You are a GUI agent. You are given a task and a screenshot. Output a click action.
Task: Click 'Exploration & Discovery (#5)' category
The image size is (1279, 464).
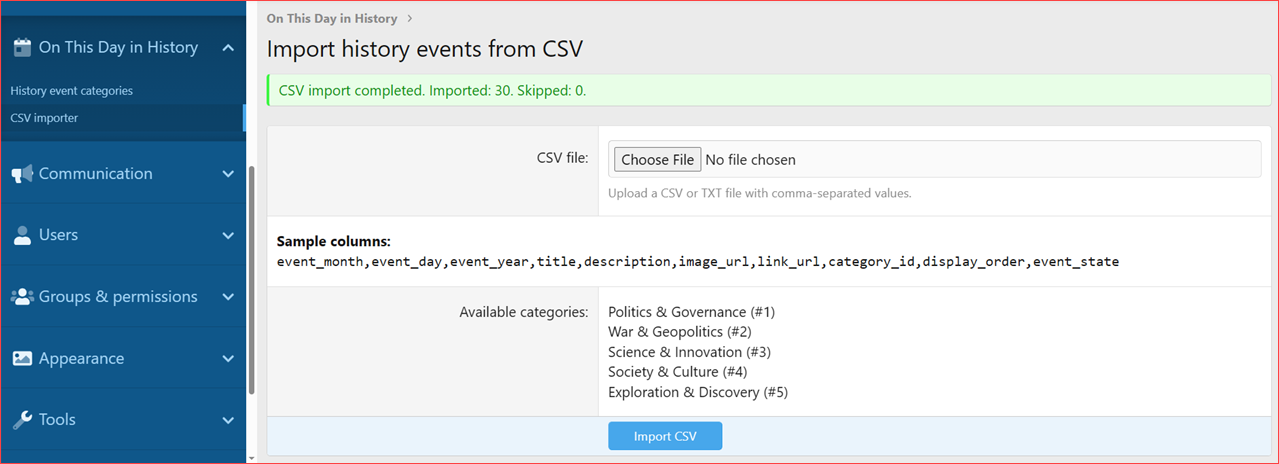click(698, 392)
